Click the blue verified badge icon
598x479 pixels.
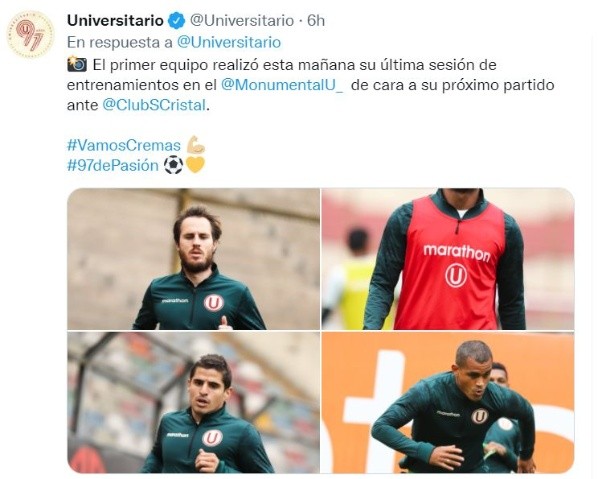pyautogui.click(x=177, y=21)
